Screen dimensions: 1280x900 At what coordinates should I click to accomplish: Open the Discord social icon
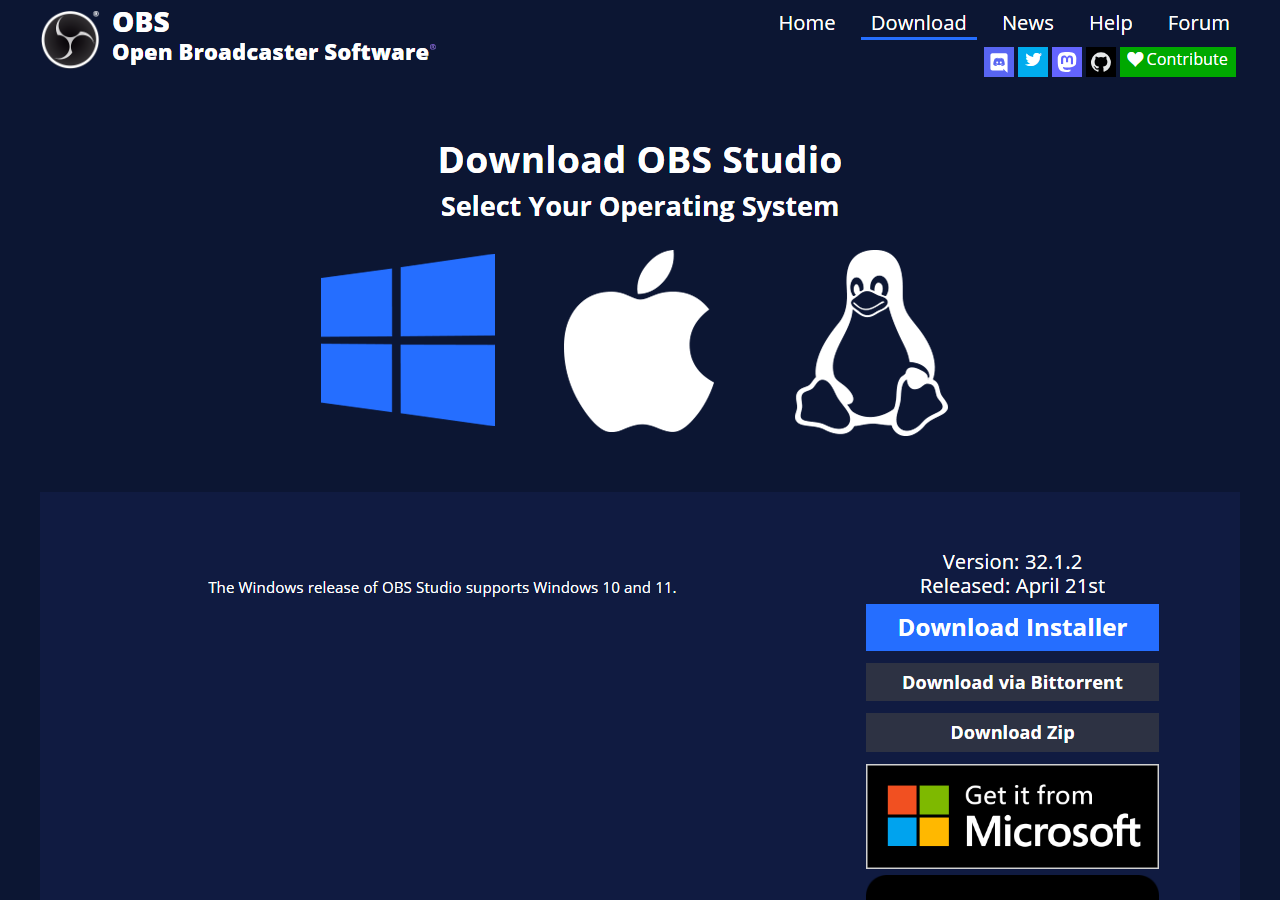click(x=999, y=62)
